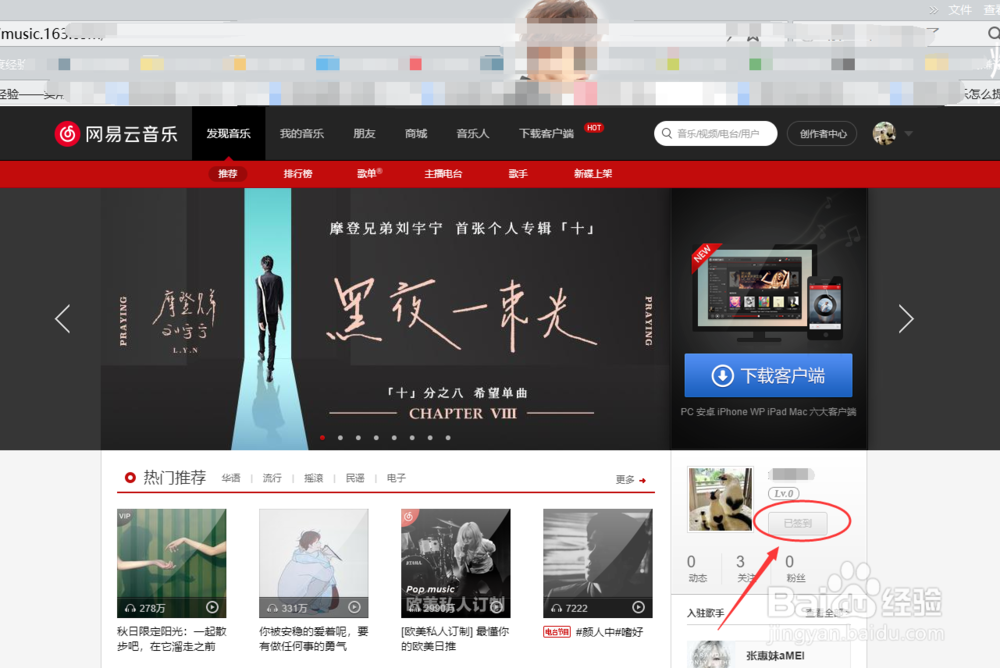Select the 推荐 sub-navigation item
This screenshot has height=668, width=1000.
pos(228,174)
